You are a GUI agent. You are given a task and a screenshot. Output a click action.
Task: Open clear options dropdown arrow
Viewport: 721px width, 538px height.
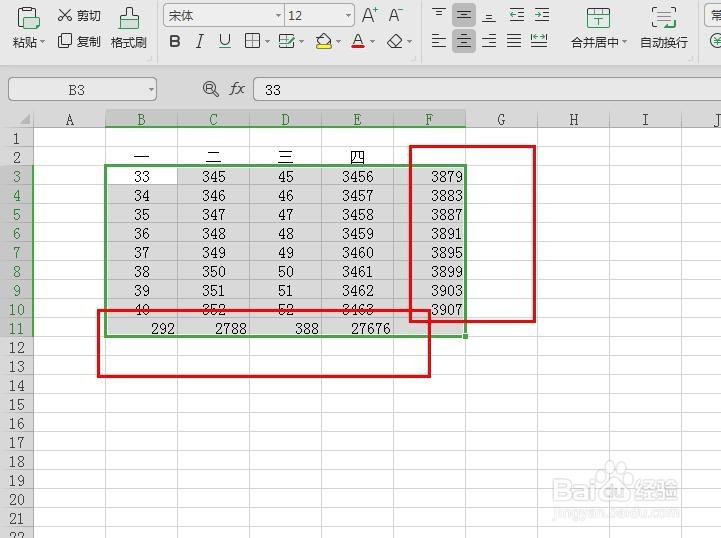click(409, 42)
